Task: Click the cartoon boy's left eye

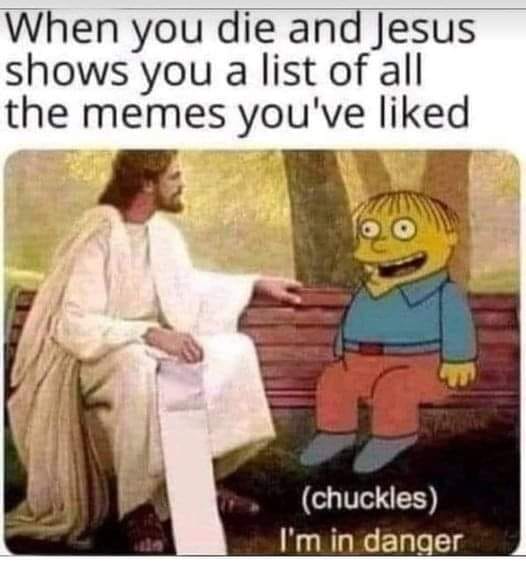Action: 370,231
